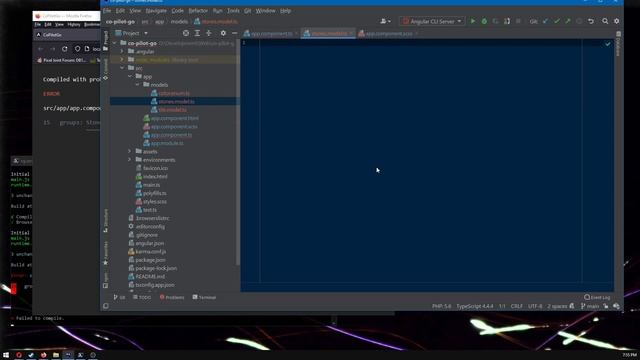Open Search Everywhere magnifier icon
The image size is (640, 360).
tap(605, 21)
